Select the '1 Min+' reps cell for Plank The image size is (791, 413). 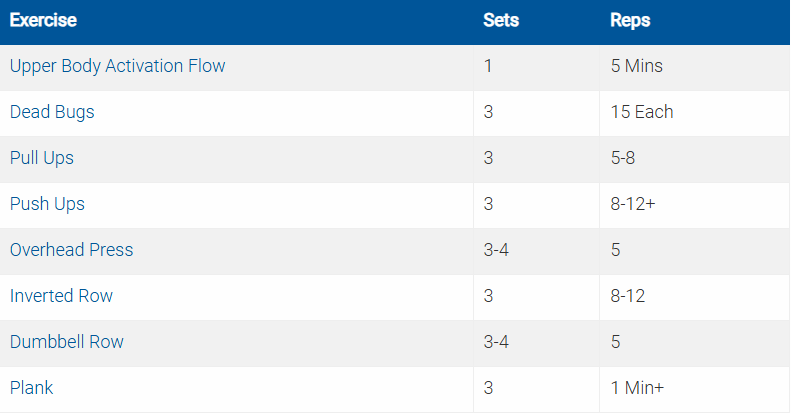point(637,388)
